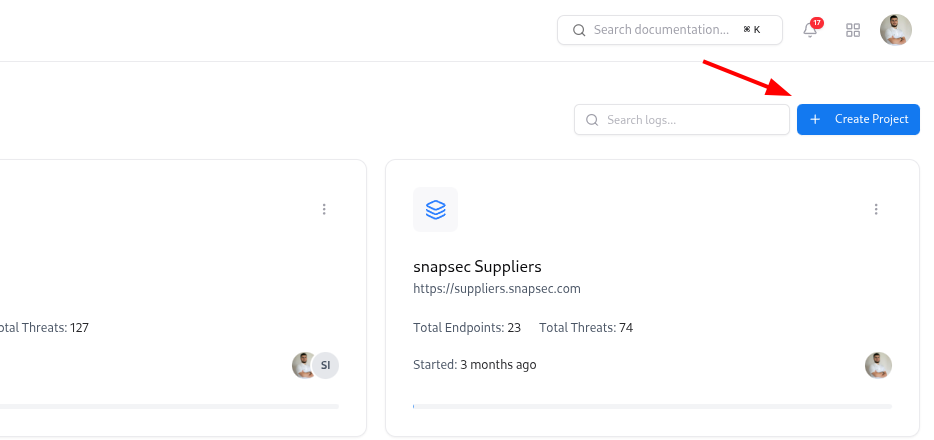Open the apps grid icon
This screenshot has width=934, height=440.
[x=853, y=30]
